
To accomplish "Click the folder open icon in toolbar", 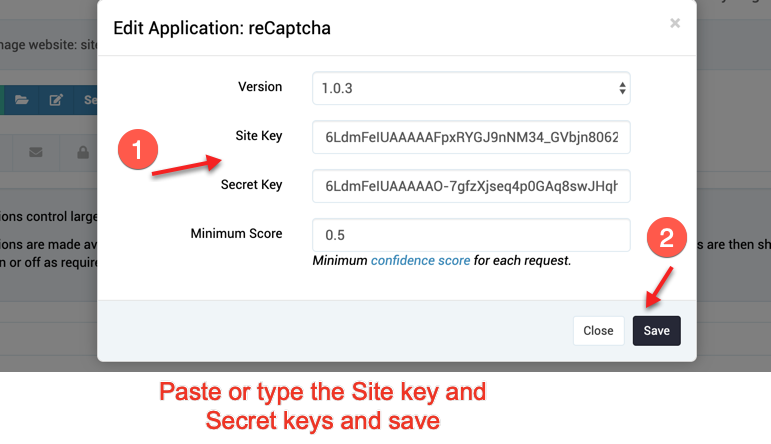I will coord(21,100).
